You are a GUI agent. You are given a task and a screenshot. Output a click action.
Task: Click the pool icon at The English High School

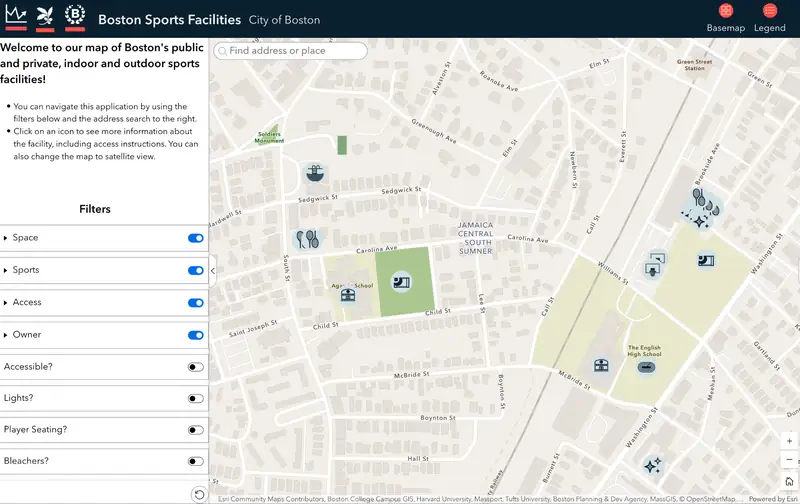(646, 367)
